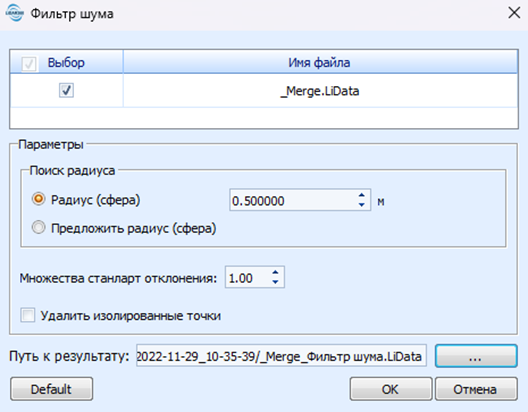
Task: Select the Радиус (сфера) radio button
Action: click(38, 199)
